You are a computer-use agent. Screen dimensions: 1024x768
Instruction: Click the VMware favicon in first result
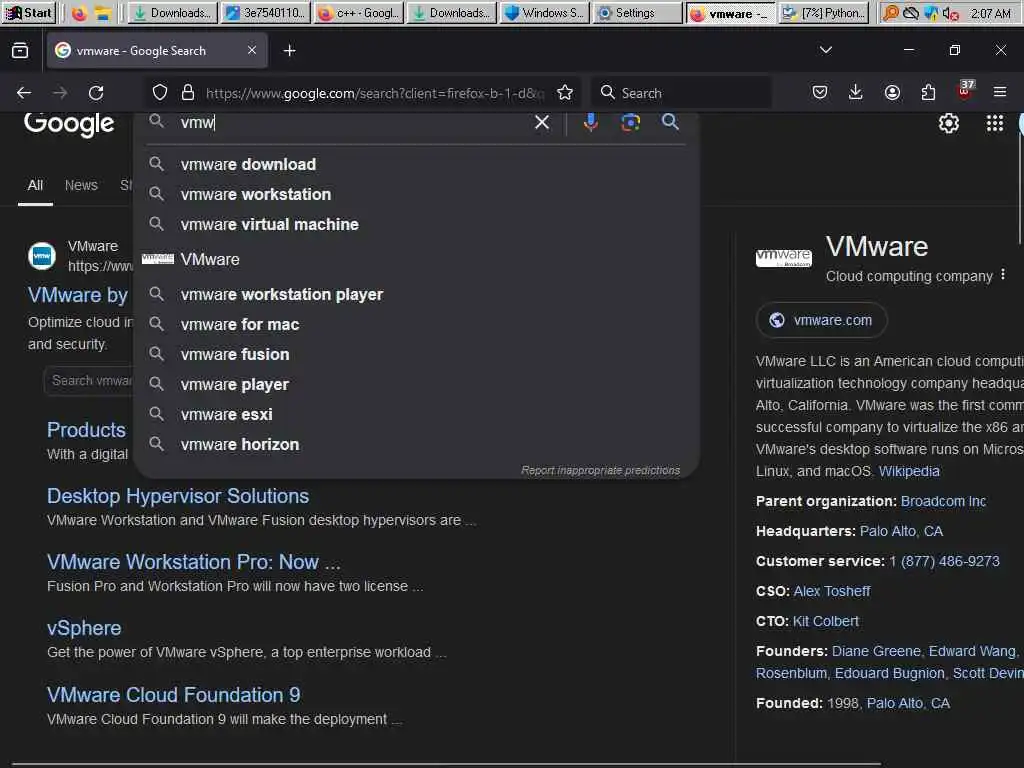pyautogui.click(x=42, y=256)
